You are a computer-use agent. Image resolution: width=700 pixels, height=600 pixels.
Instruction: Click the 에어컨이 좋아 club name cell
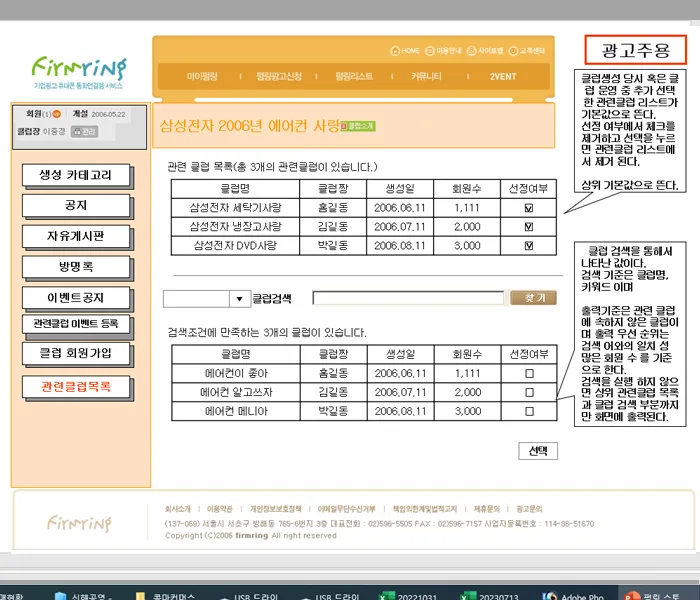[x=236, y=373]
